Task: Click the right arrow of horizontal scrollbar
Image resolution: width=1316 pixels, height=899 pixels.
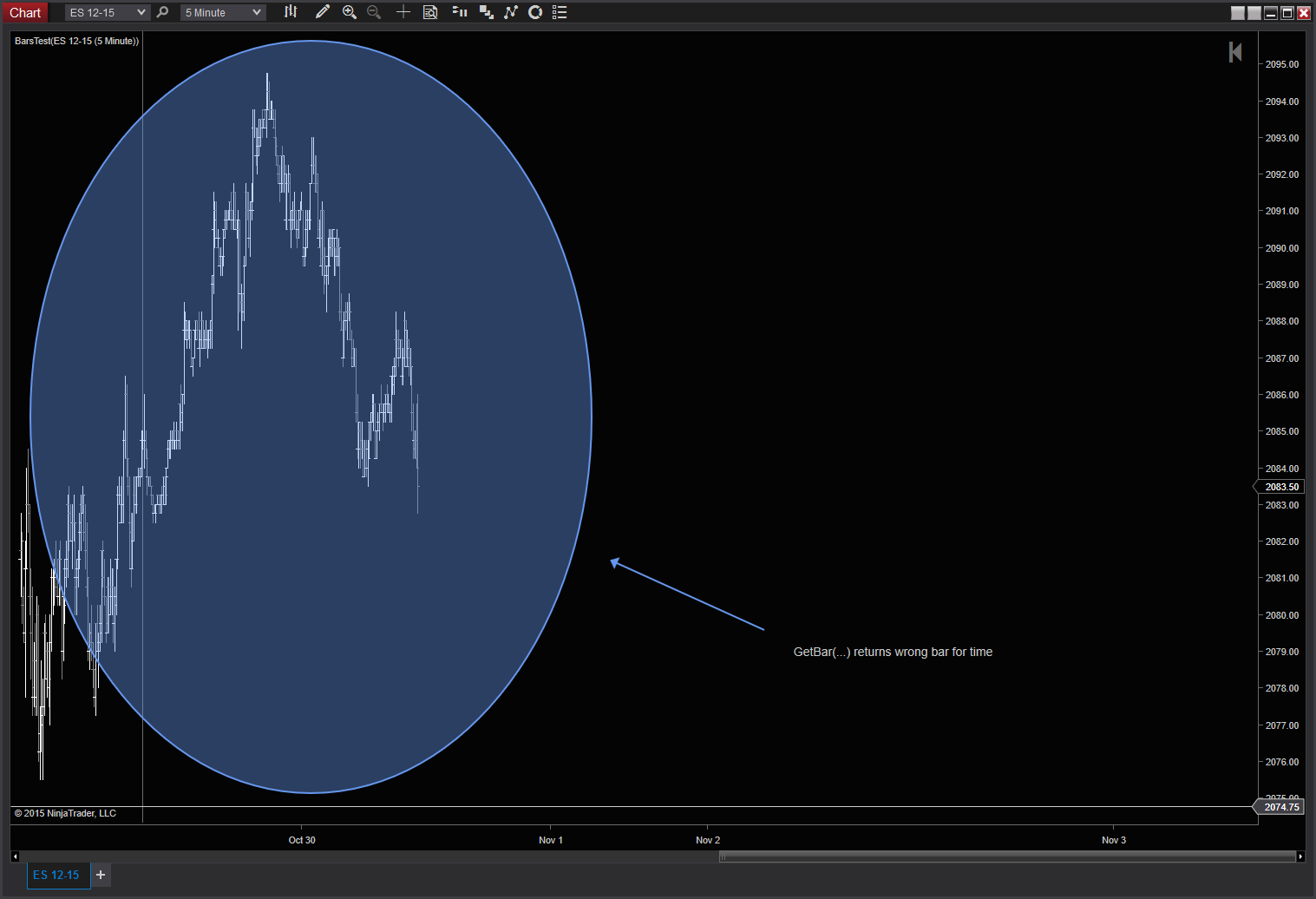Action: 1300,856
